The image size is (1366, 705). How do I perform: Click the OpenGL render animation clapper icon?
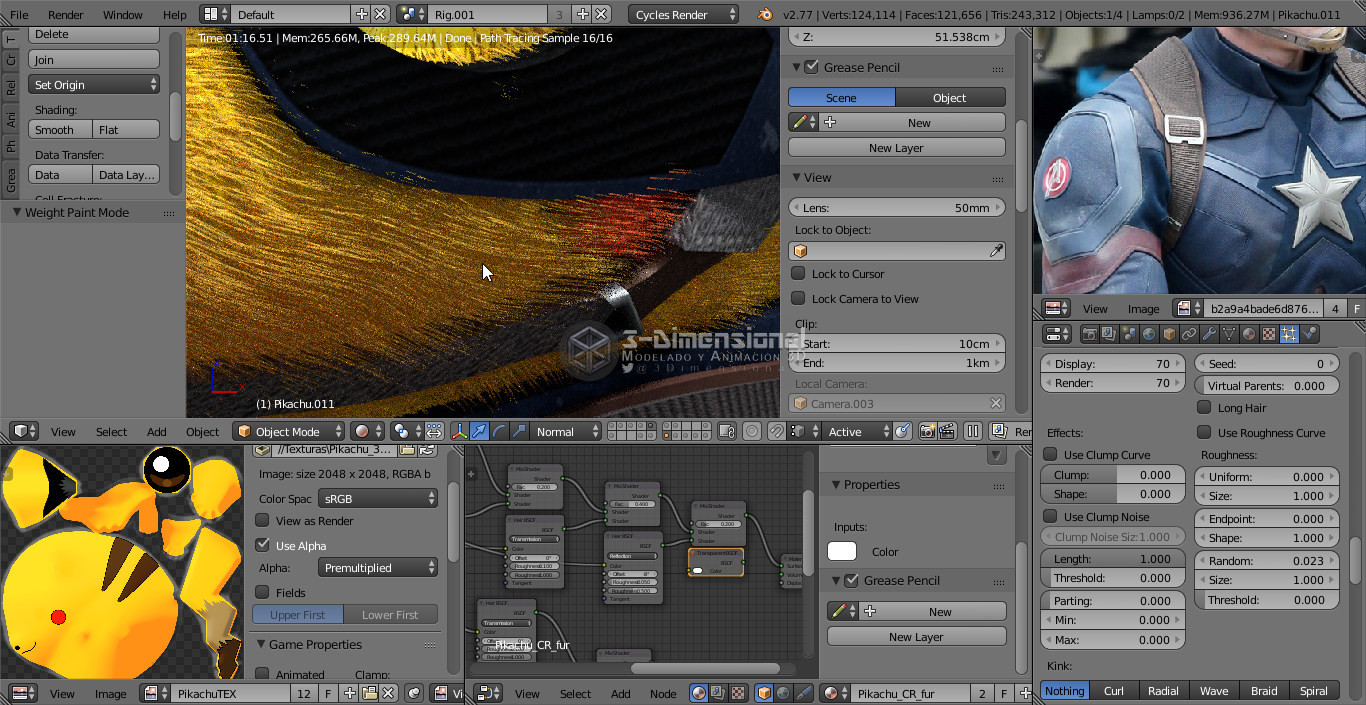click(x=947, y=431)
